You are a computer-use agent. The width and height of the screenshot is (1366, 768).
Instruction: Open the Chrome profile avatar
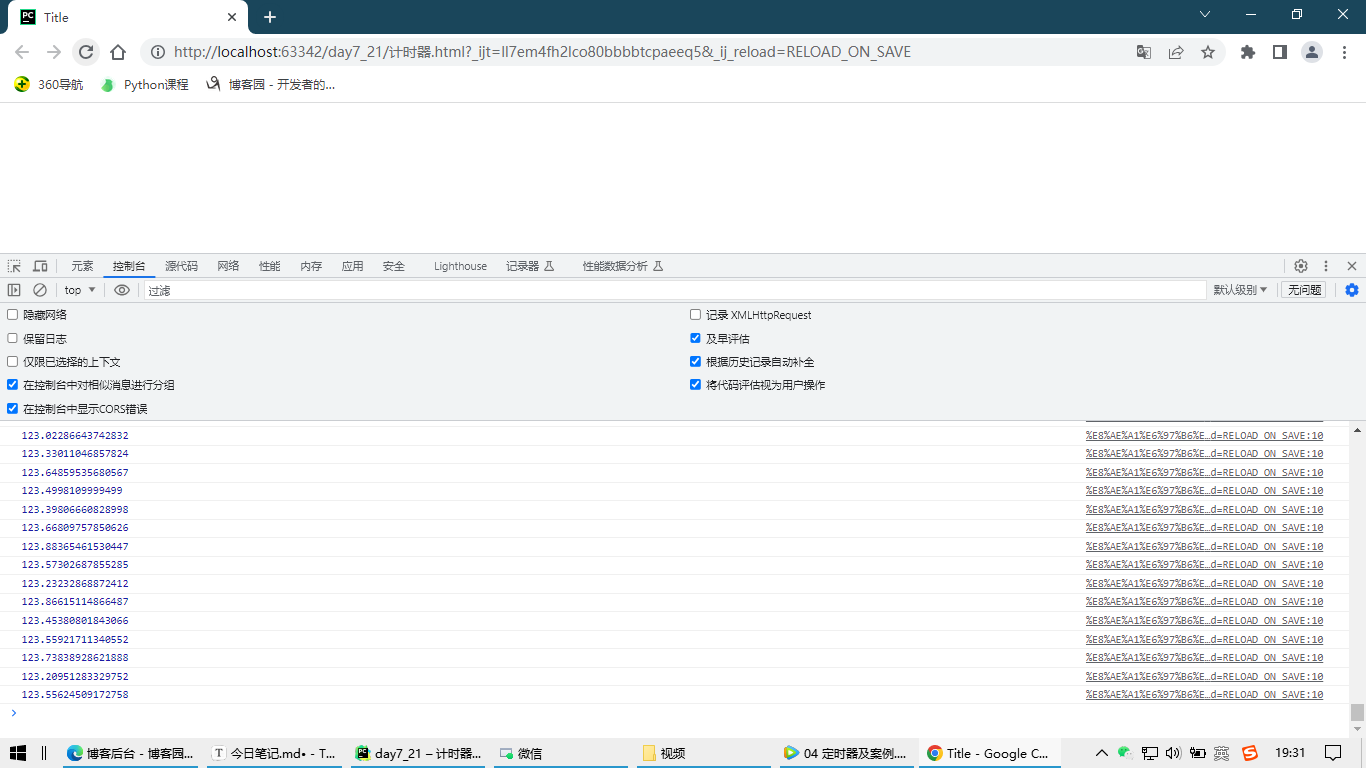[1312, 52]
